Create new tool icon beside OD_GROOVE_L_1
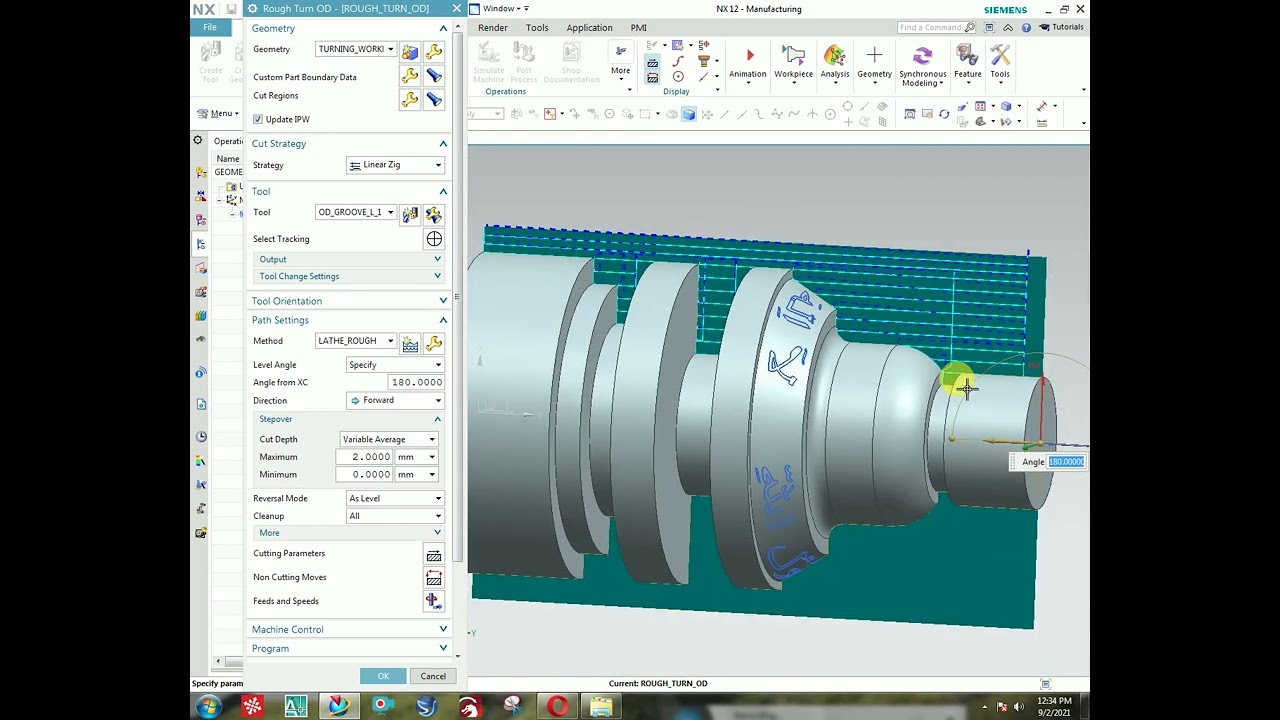 tap(410, 213)
